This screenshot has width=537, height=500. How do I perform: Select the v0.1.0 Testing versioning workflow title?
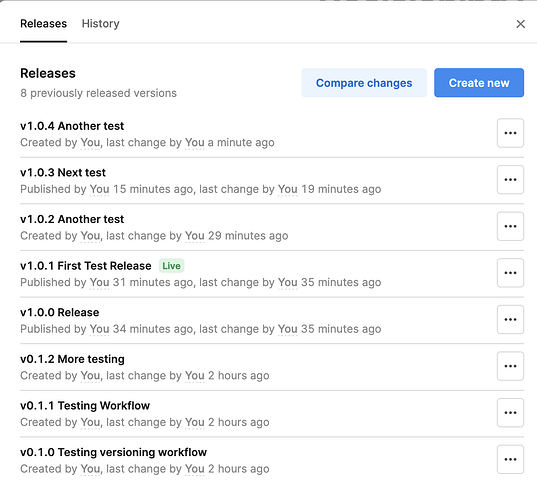tap(113, 452)
